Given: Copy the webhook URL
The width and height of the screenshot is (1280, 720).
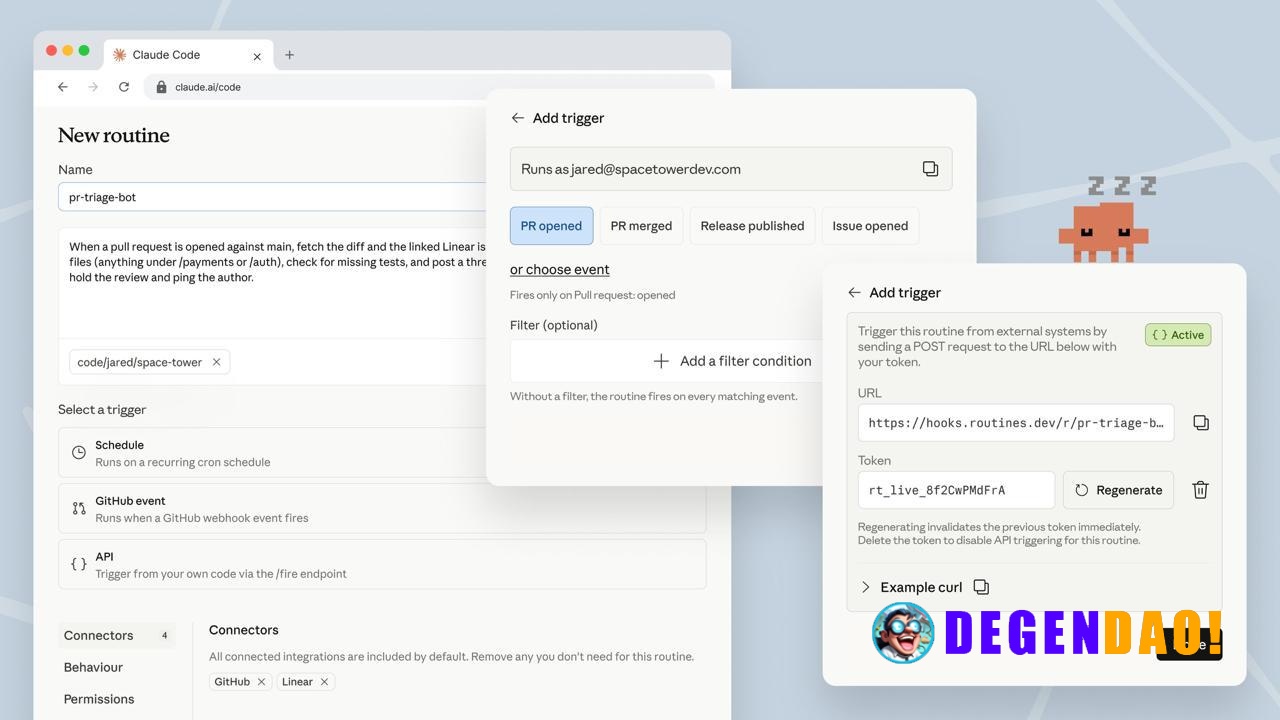Looking at the screenshot, I should coord(1200,422).
